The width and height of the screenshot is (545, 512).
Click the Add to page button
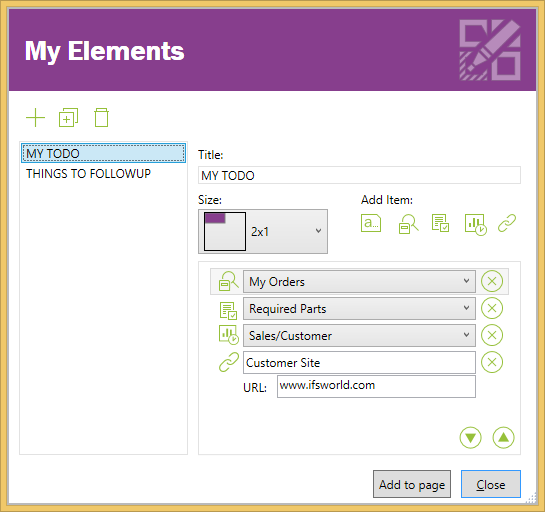pos(412,484)
